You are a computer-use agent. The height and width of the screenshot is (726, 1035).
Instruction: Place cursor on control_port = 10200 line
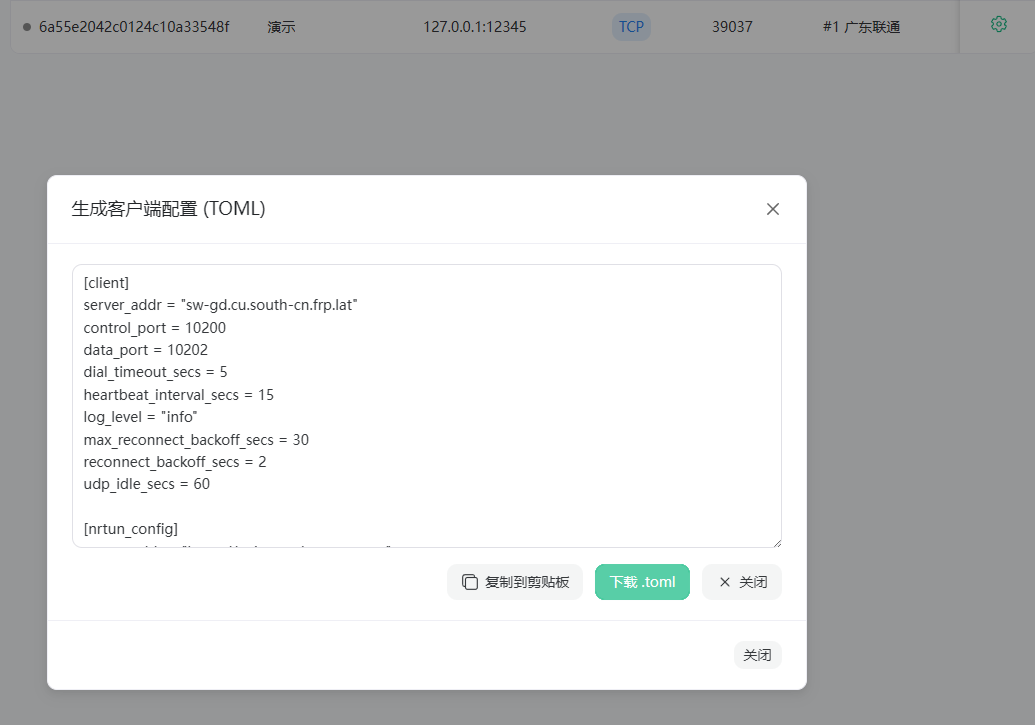154,328
